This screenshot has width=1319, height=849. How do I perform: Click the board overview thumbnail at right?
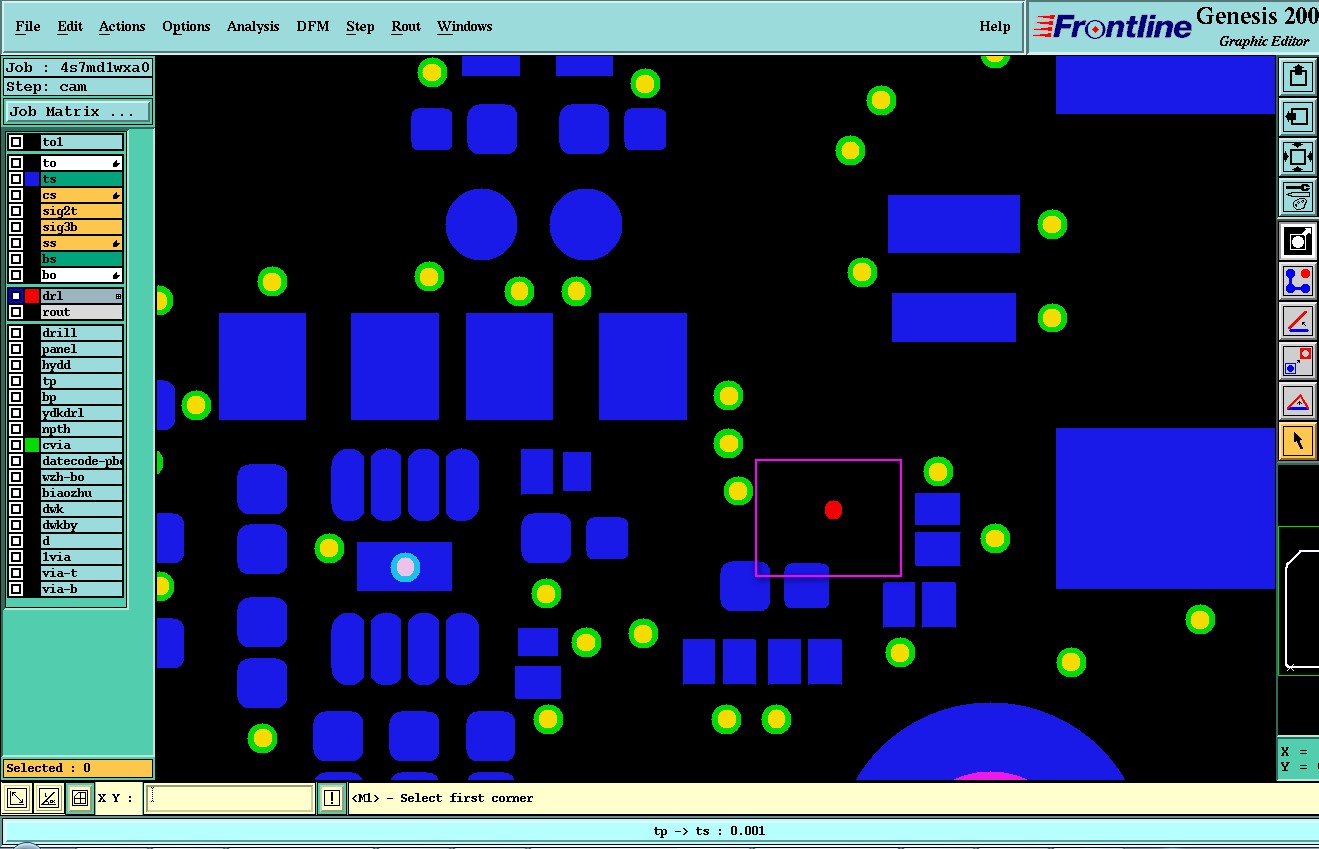pyautogui.click(x=1298, y=600)
